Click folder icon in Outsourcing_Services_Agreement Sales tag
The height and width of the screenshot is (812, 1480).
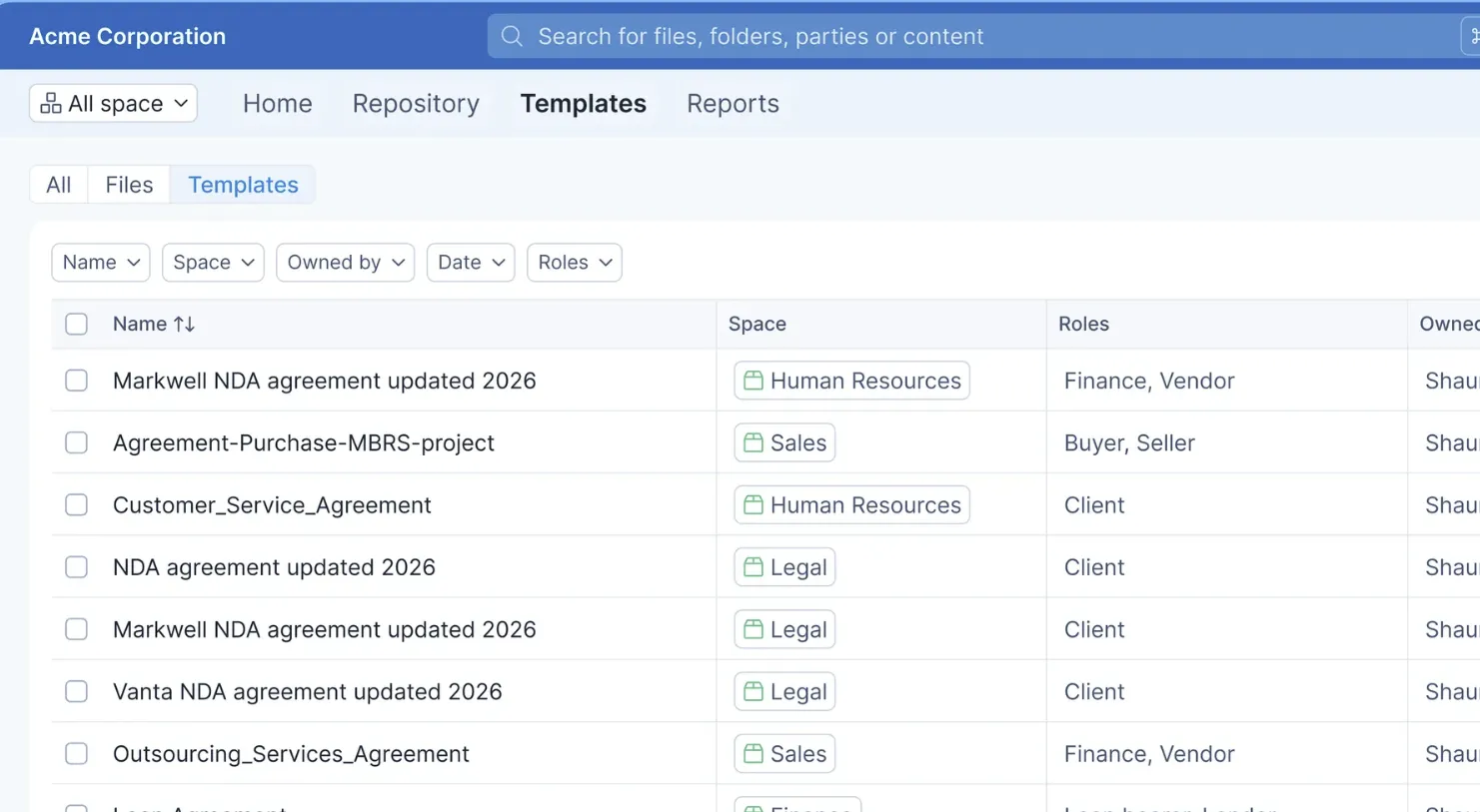[753, 754]
